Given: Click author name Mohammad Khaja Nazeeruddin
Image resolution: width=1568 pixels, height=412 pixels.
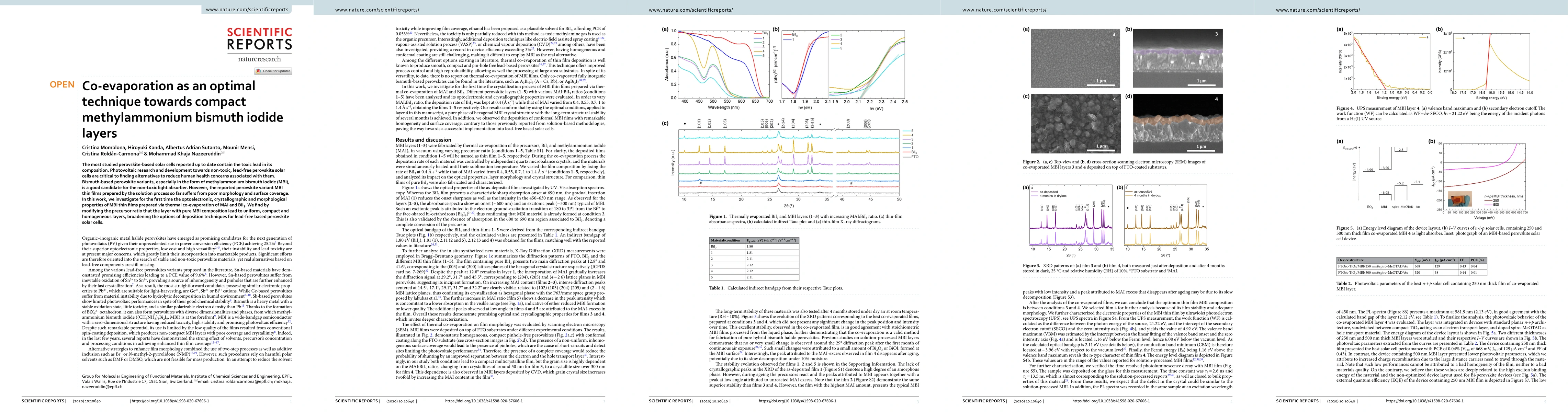Looking at the screenshot, I should pyautogui.click(x=185, y=154).
